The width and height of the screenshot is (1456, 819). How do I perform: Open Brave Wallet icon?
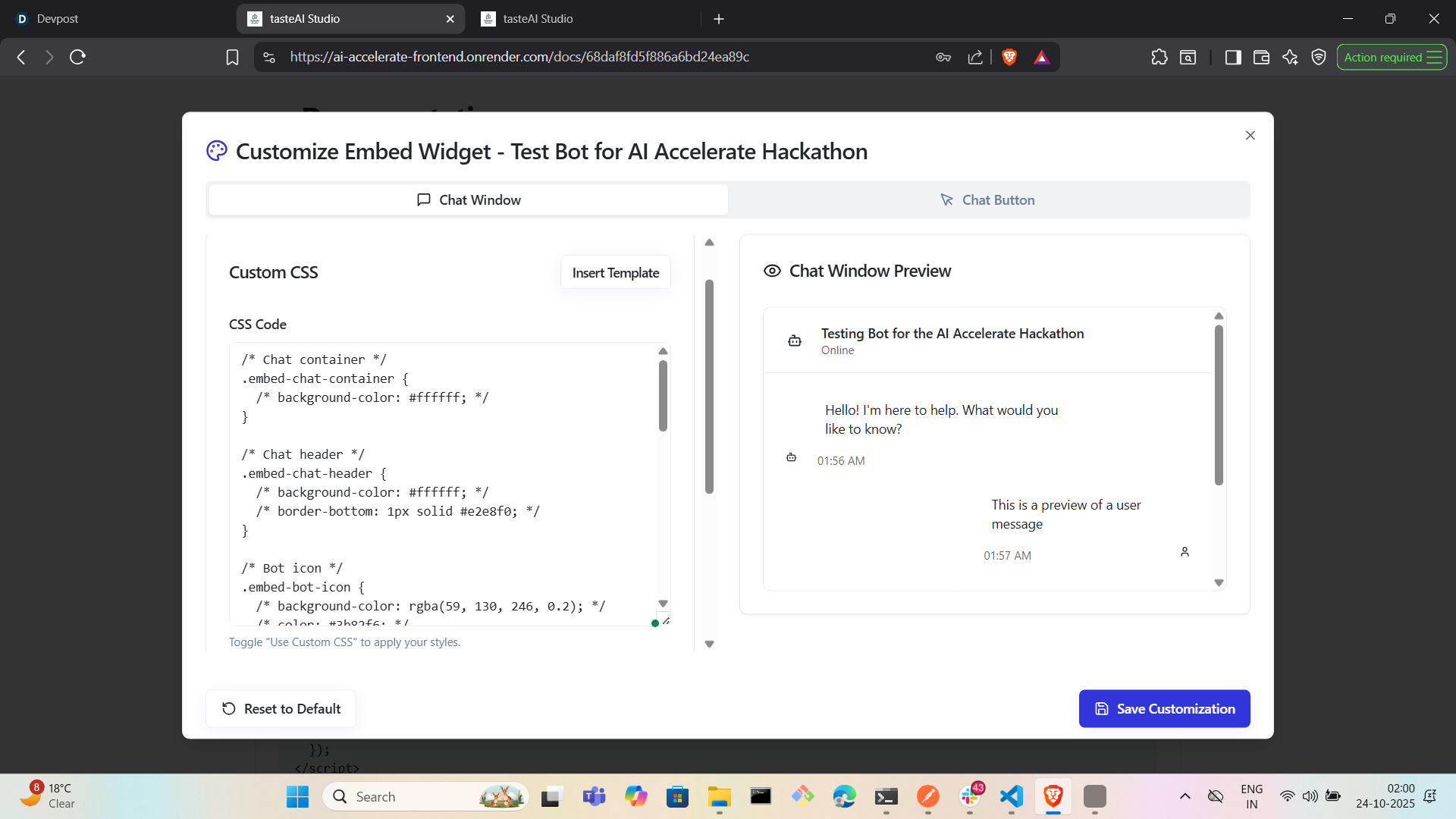click(1261, 57)
